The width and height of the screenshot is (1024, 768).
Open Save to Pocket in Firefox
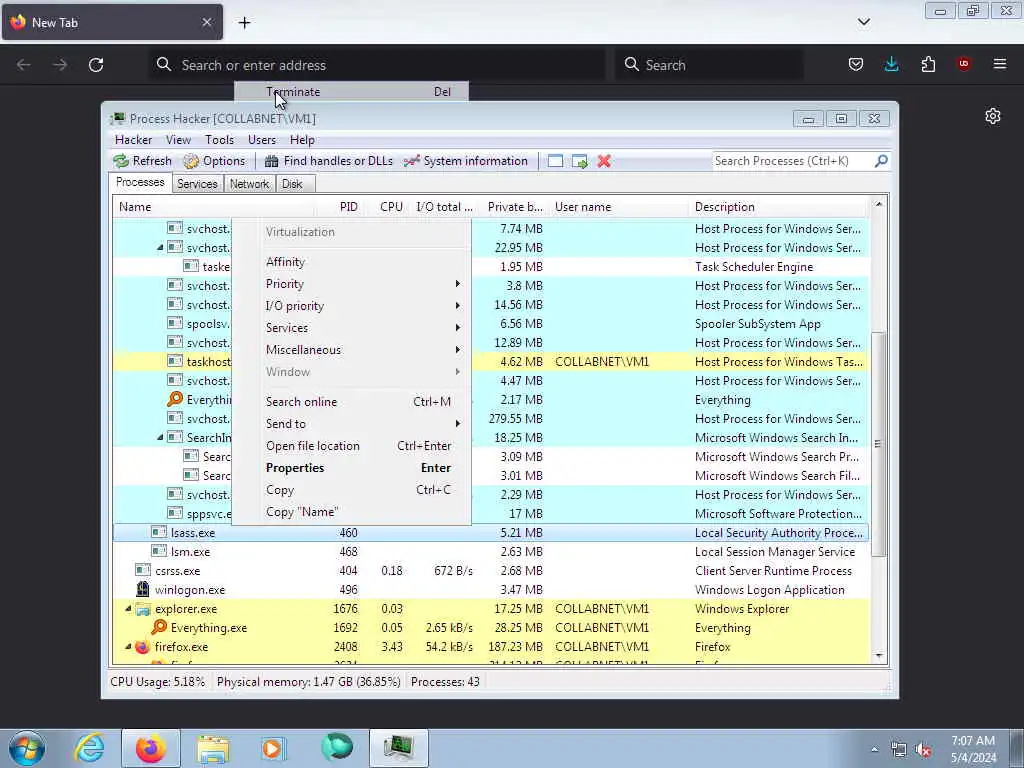856,64
